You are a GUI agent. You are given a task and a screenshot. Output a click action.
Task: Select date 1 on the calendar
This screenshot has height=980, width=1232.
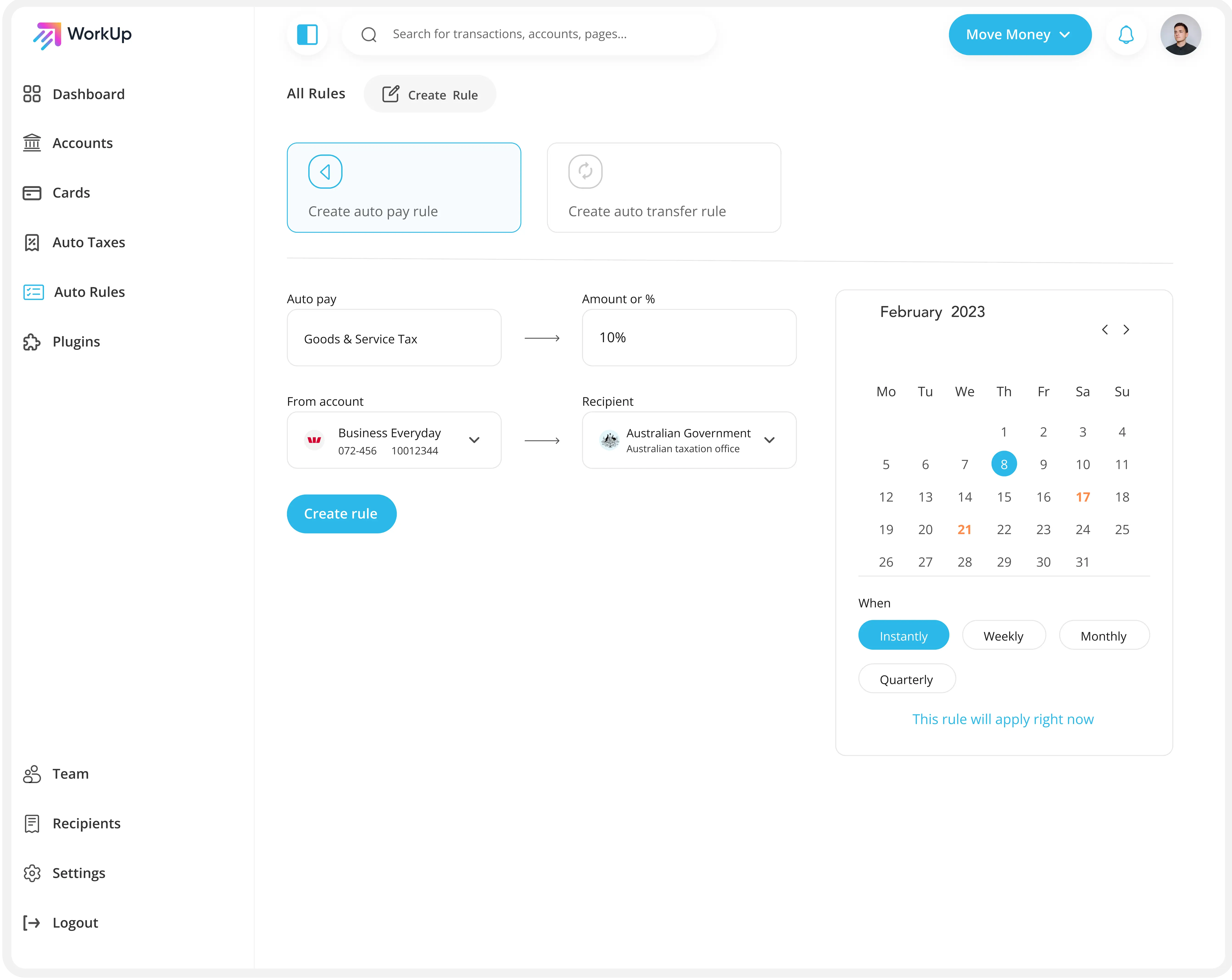pyautogui.click(x=1003, y=432)
